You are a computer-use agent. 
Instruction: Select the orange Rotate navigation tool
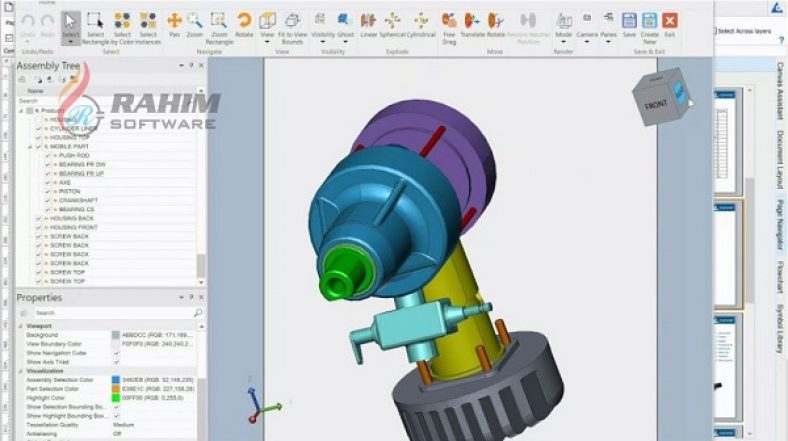(x=244, y=25)
